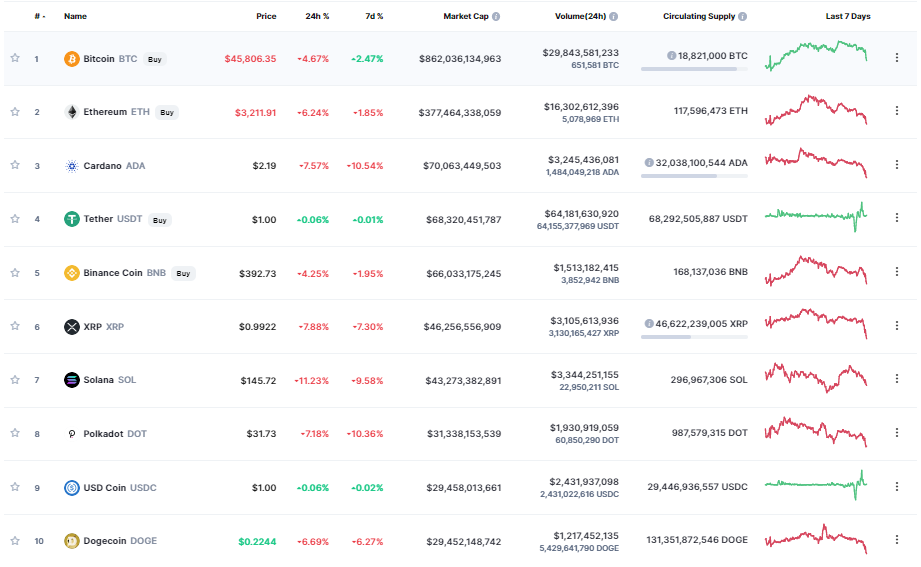
Task: Click the Dogecoin coin logo
Action: (x=72, y=541)
